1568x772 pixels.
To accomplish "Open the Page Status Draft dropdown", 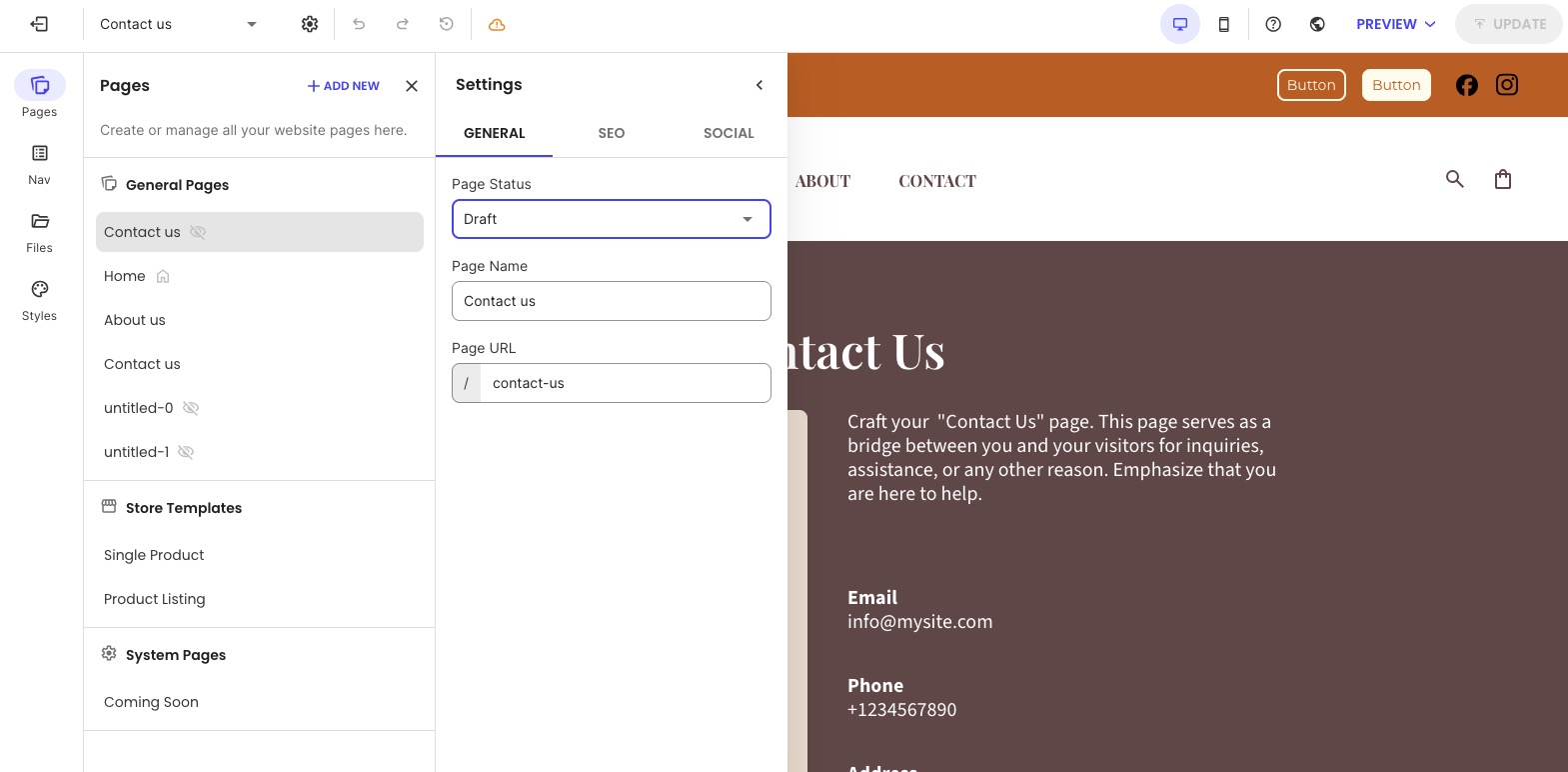I will coord(612,219).
